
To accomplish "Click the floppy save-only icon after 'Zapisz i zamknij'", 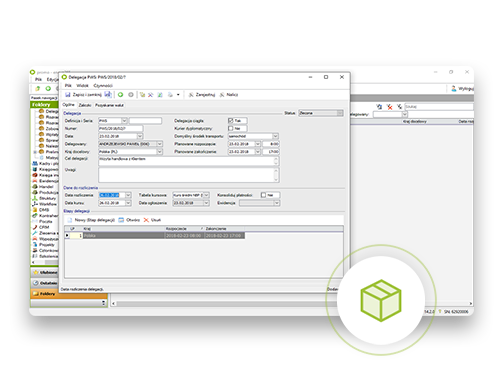I will click(x=108, y=95).
